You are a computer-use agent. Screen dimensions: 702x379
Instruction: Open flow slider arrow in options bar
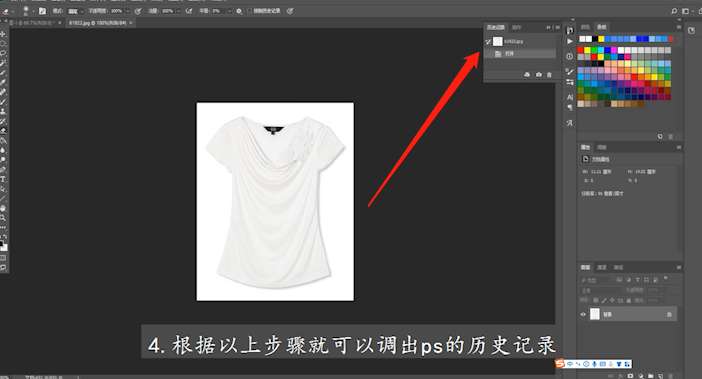[179, 11]
